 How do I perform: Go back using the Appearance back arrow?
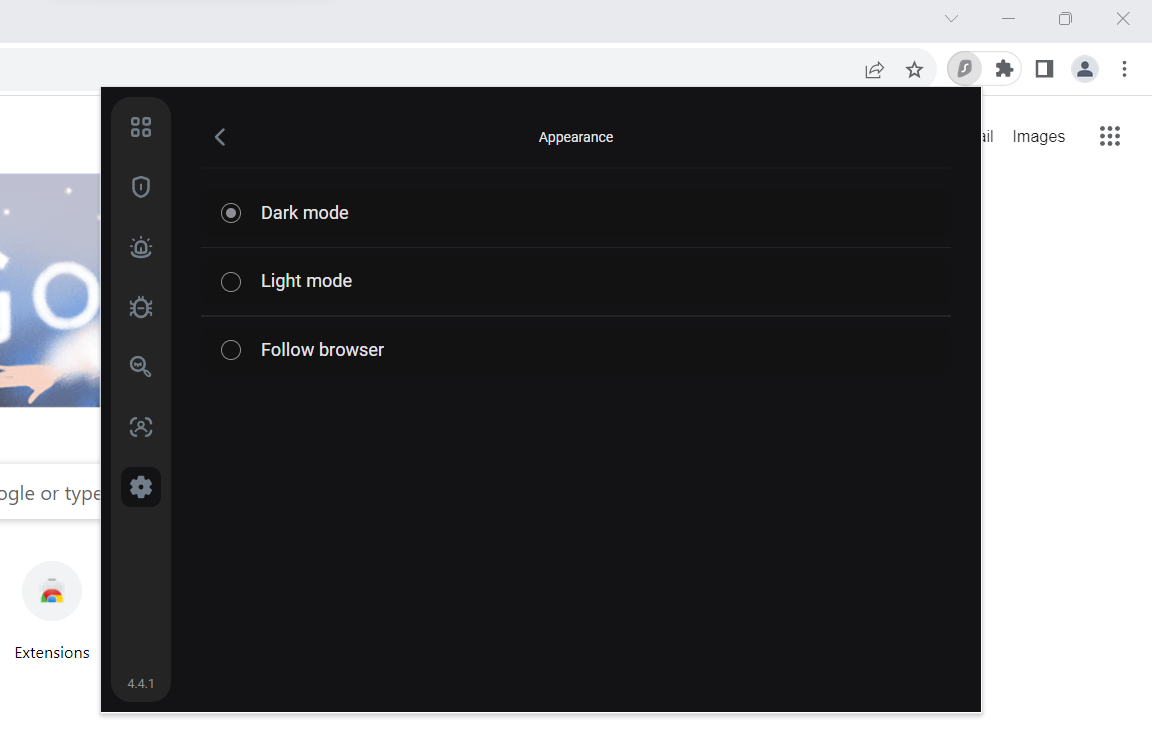[x=220, y=137]
